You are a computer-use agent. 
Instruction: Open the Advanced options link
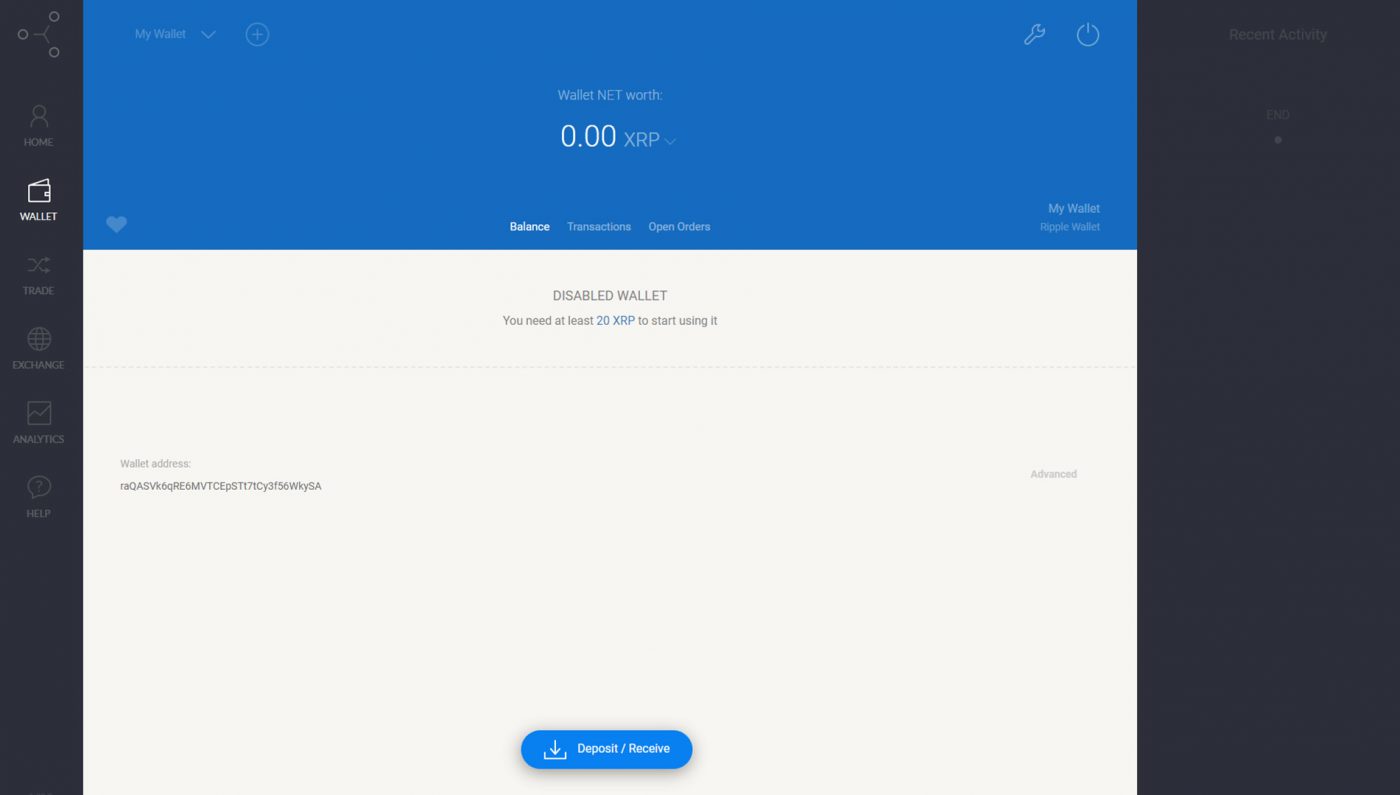coord(1053,474)
